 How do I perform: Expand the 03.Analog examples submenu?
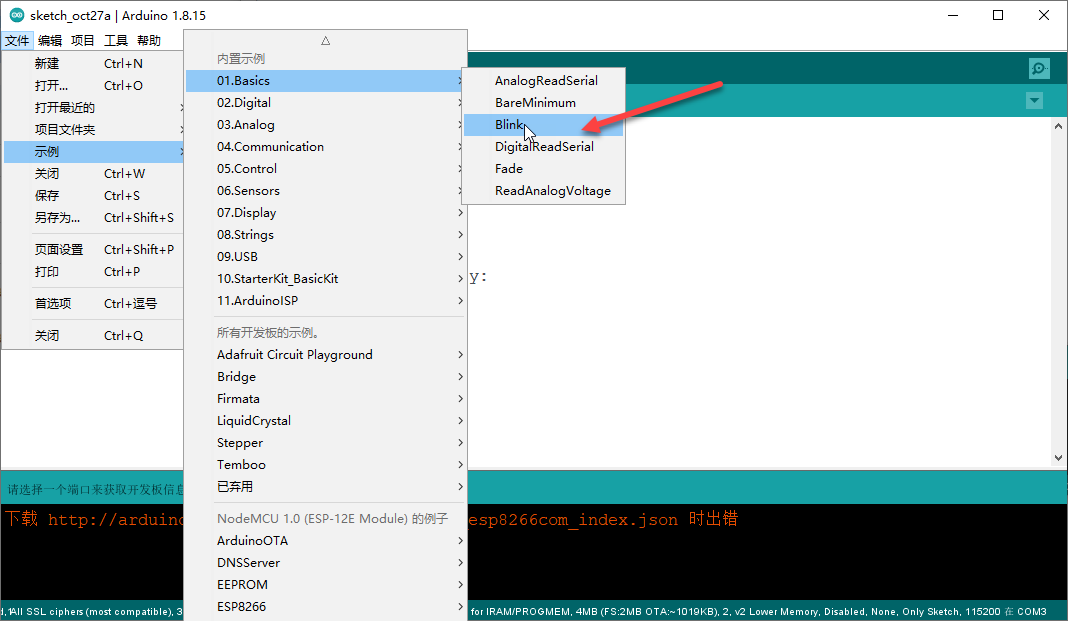326,125
